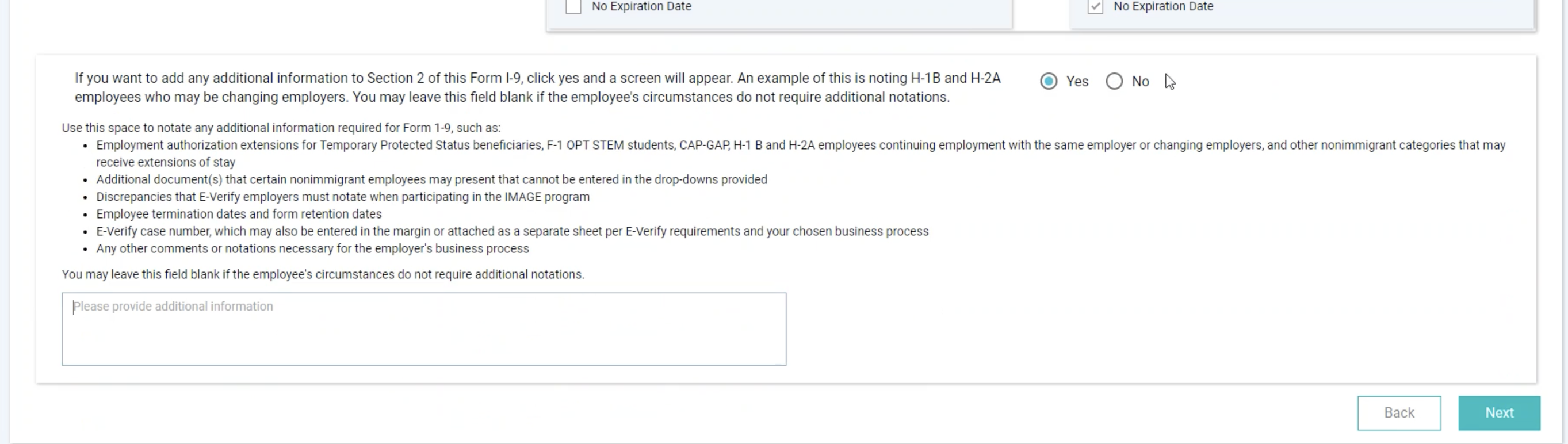This screenshot has width=1568, height=444.
Task: Click the IMAGE program discrepancies bullet
Action: pos(342,197)
